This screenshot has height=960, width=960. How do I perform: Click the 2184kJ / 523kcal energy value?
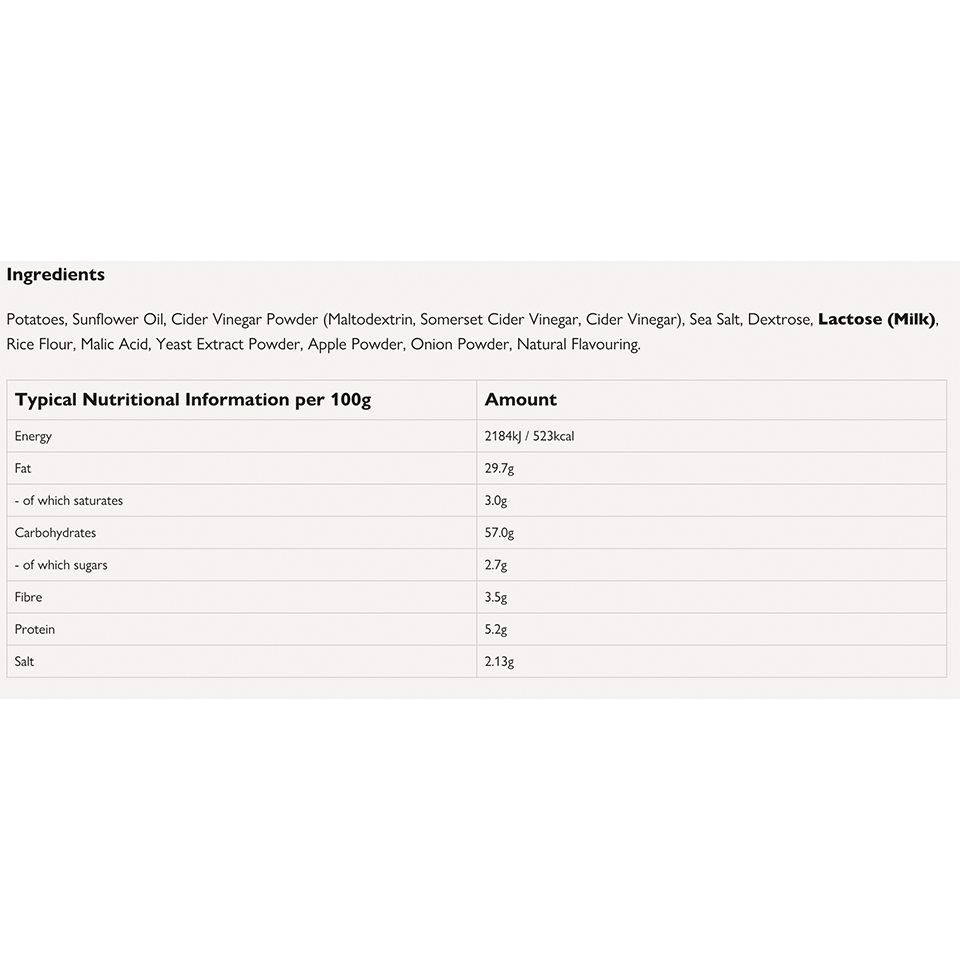click(529, 436)
